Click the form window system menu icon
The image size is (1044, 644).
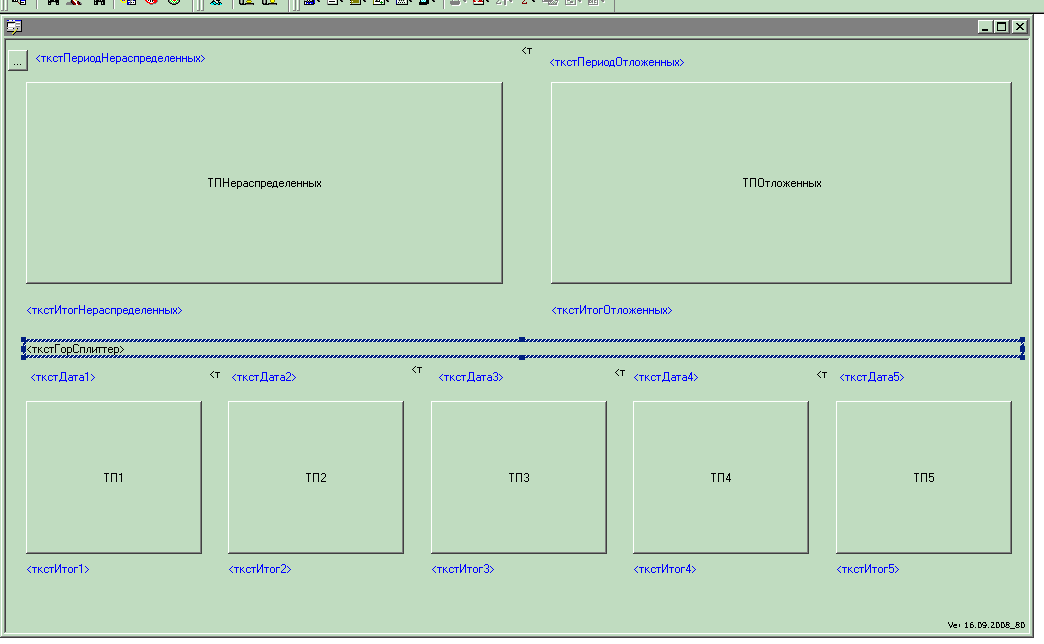(x=14, y=27)
